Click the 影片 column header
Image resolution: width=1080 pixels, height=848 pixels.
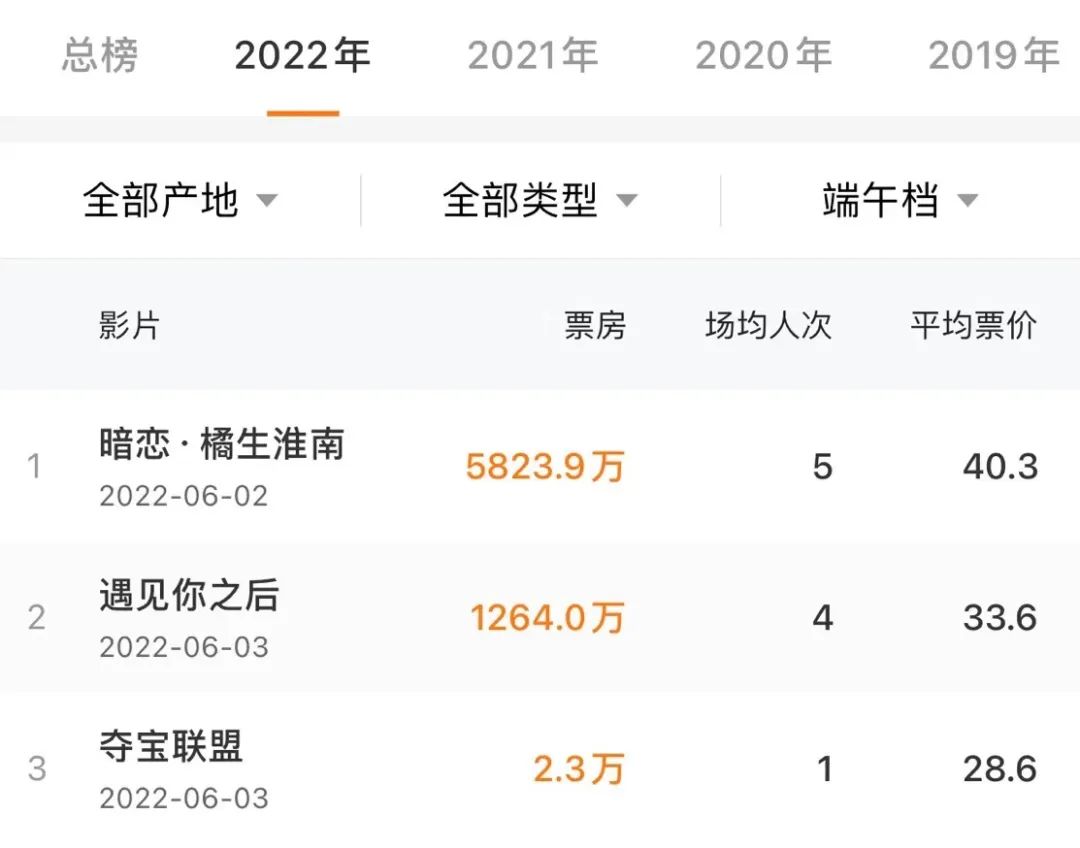click(129, 325)
